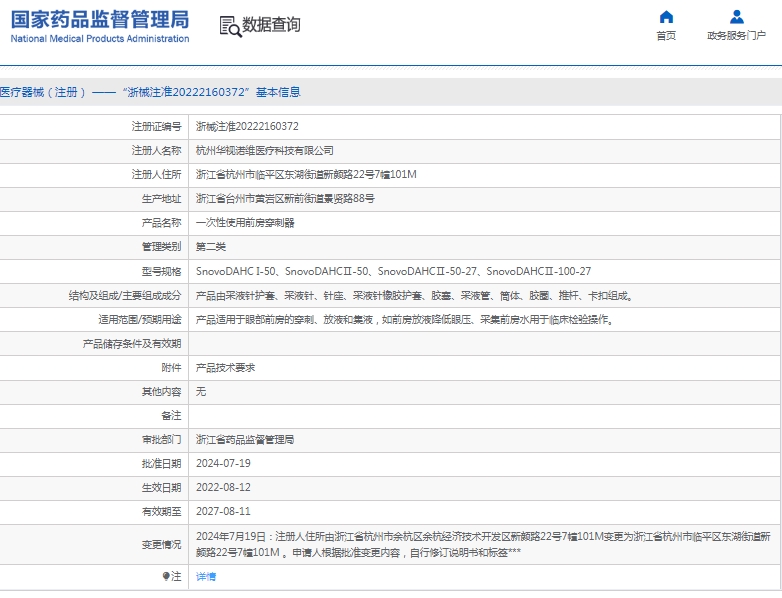Click management category value 第二类

point(211,246)
